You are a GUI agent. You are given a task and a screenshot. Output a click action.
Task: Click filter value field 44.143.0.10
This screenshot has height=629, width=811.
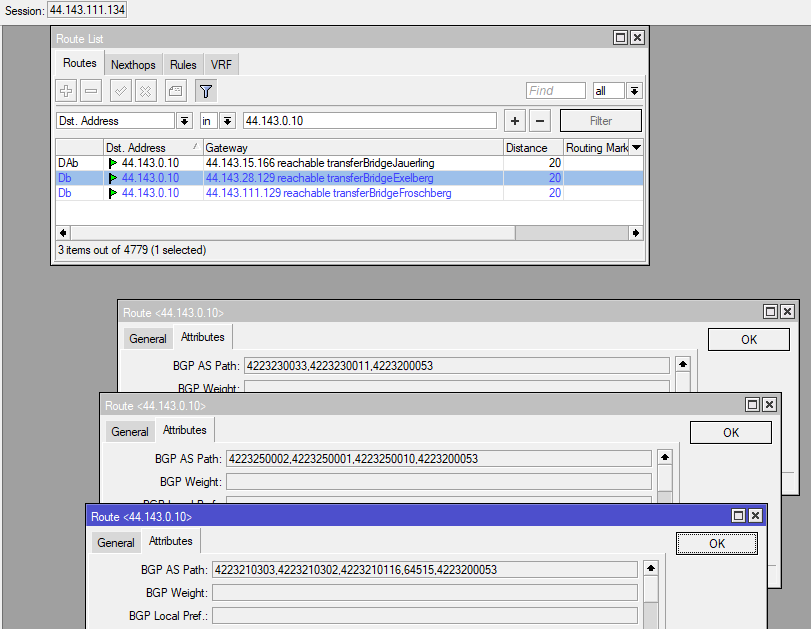tap(370, 121)
